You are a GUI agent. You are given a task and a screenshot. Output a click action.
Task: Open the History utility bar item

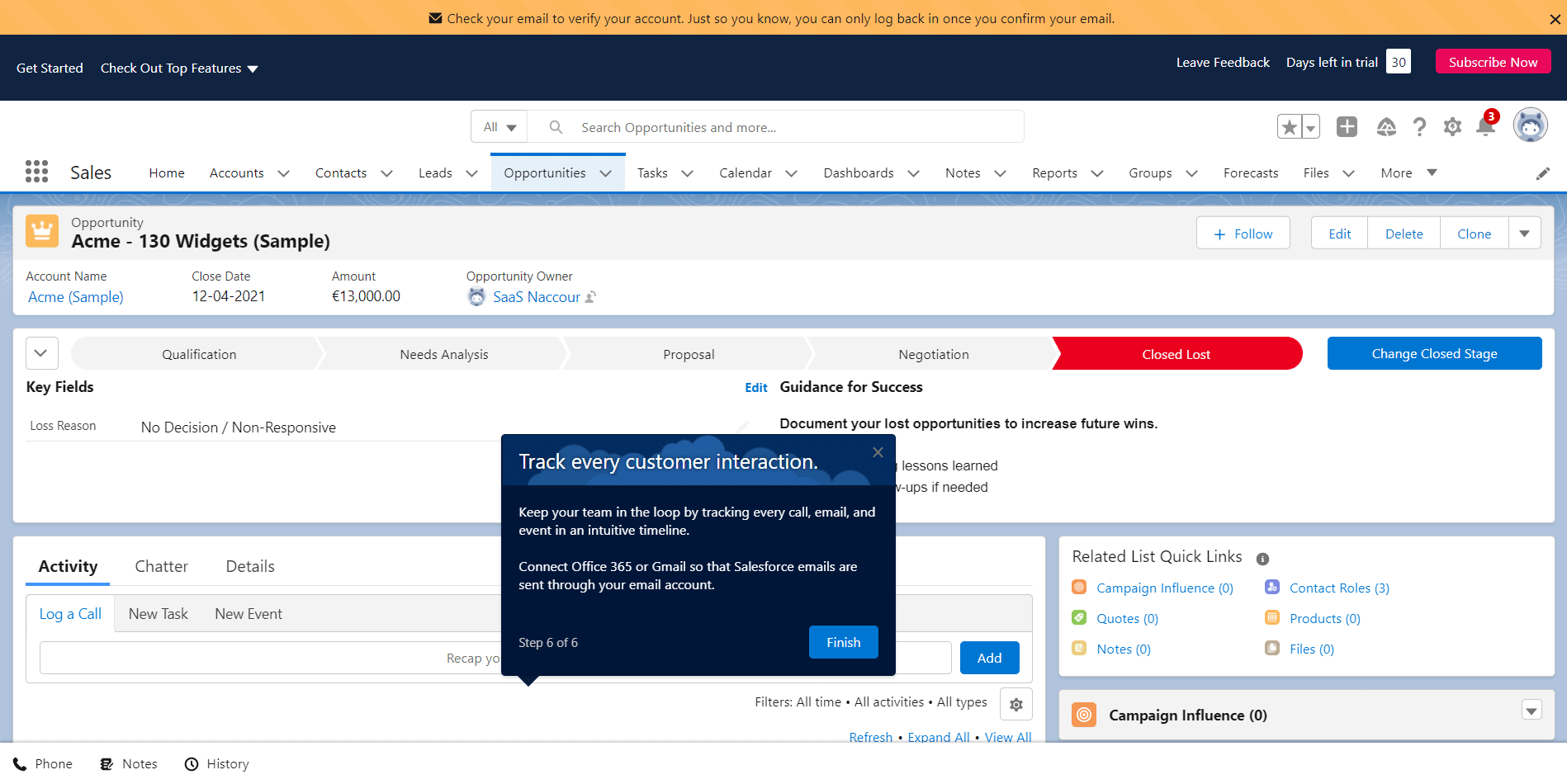pyautogui.click(x=217, y=764)
